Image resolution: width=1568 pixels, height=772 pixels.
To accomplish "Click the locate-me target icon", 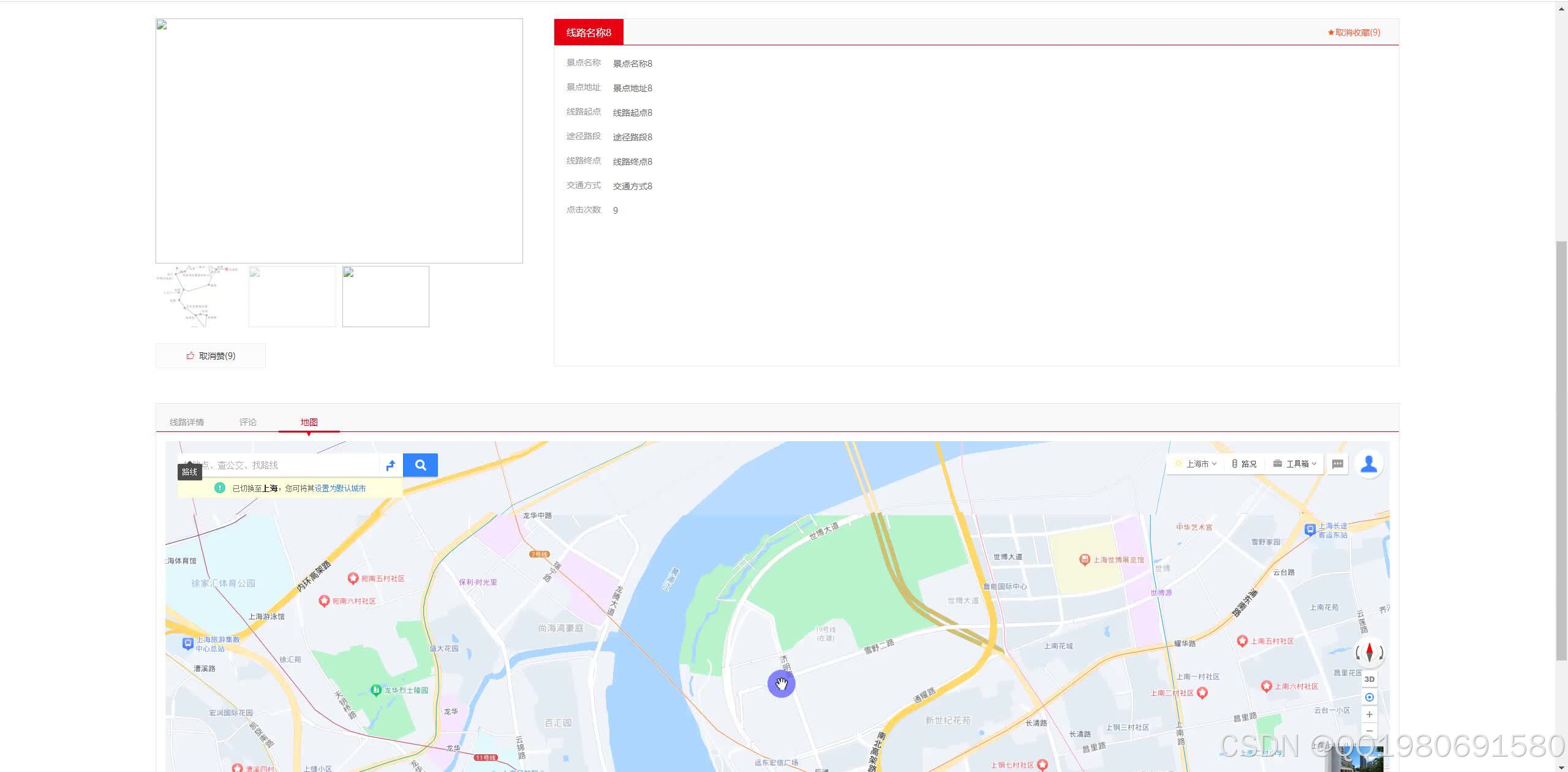I will coord(1370,697).
